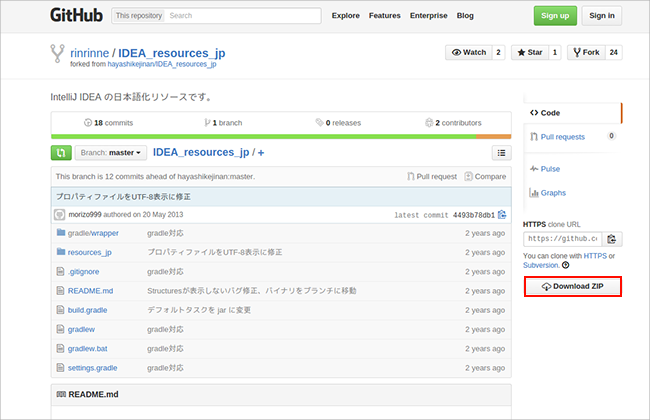Click the gradlew.bat file icon
This screenshot has height=420, width=650.
(x=61, y=348)
